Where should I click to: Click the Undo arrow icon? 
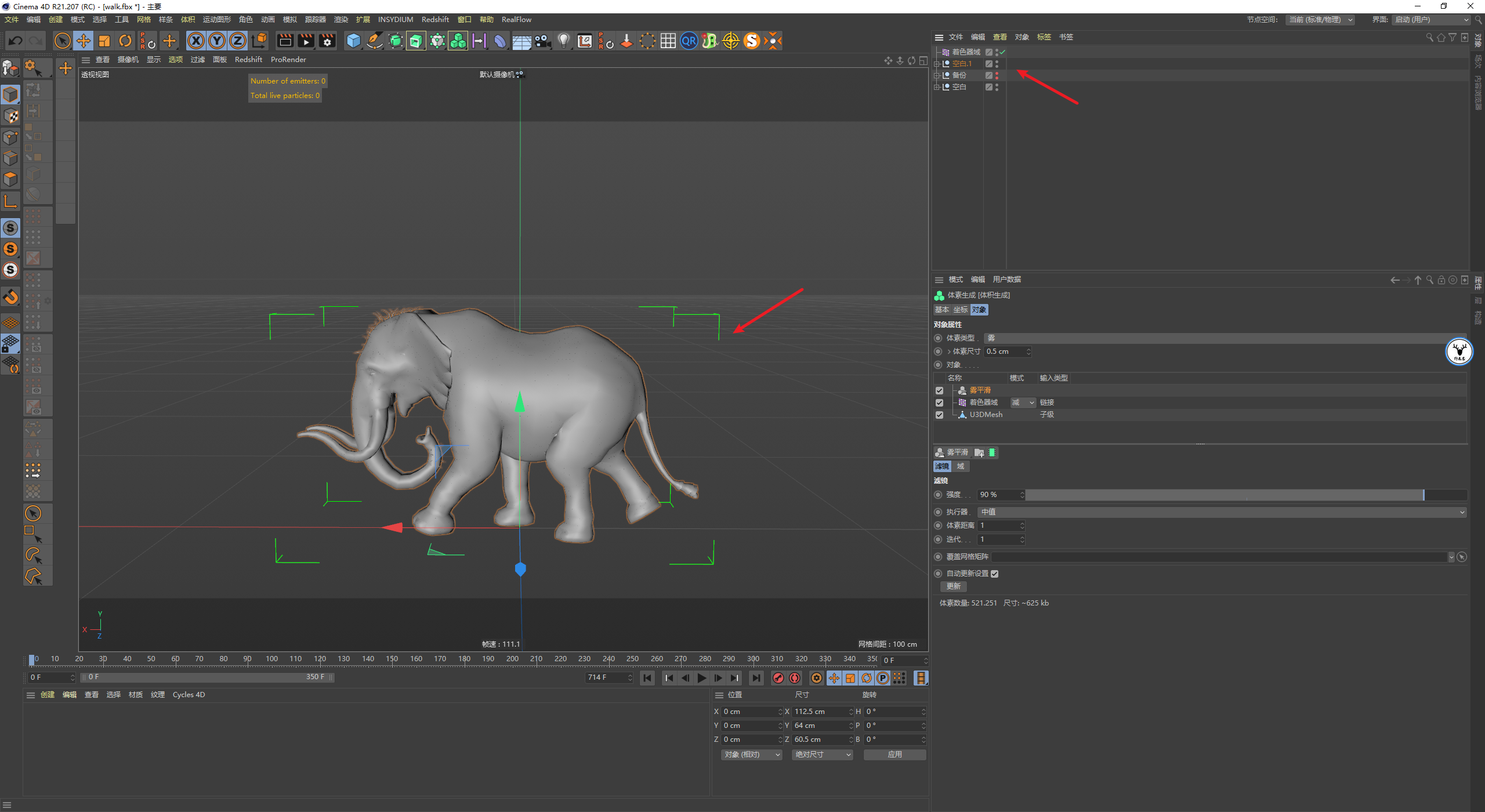[16, 41]
